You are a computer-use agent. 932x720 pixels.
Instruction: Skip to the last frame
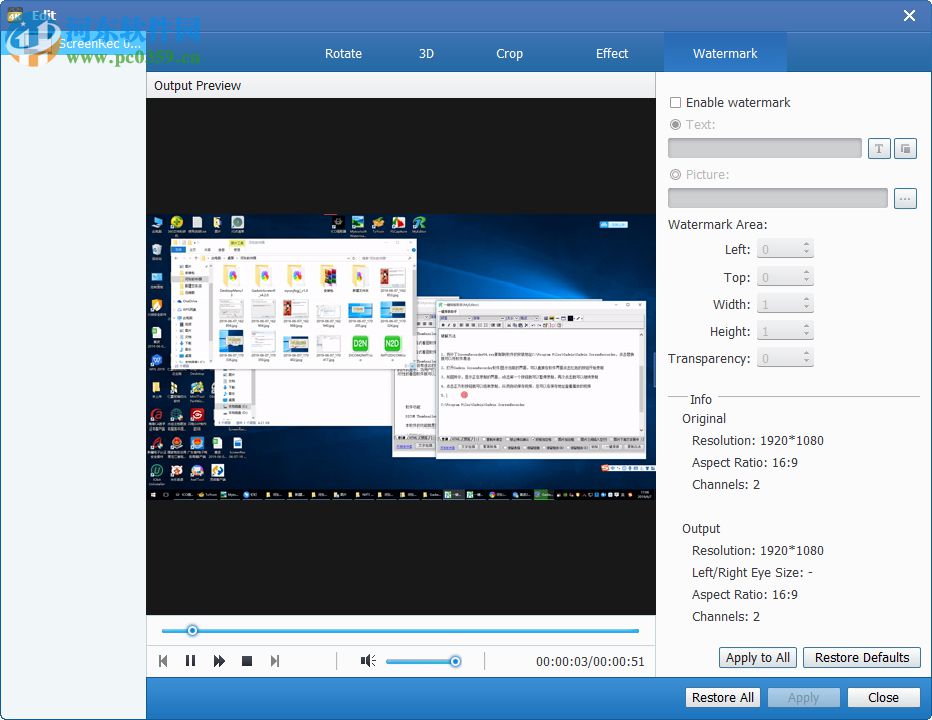274,660
